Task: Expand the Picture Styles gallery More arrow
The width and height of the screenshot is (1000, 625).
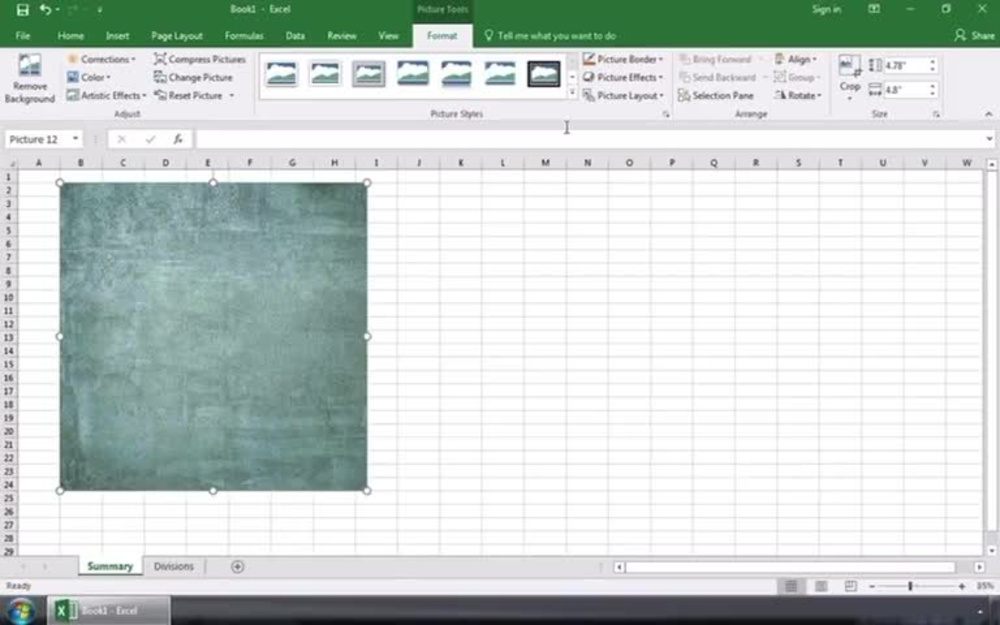Action: [572, 94]
